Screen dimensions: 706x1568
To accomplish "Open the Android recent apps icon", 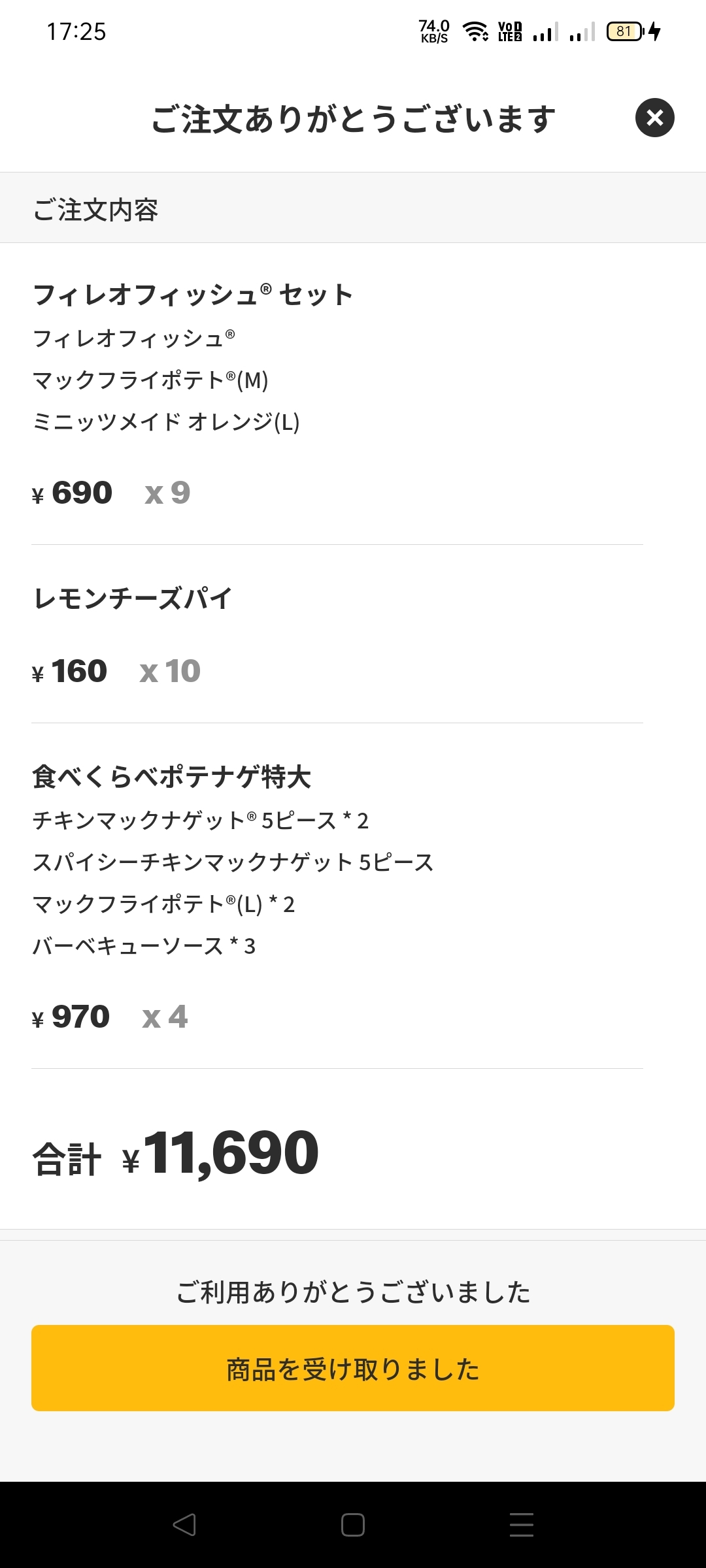I will point(521,1524).
